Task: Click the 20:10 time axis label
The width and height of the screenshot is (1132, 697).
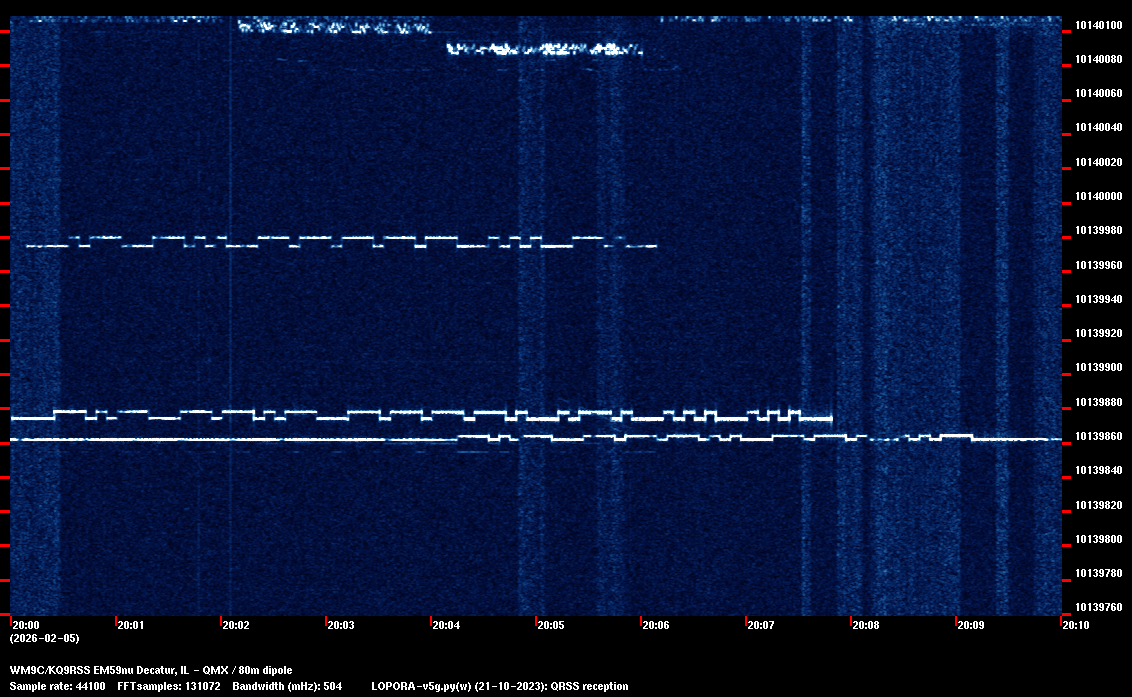Action: coord(1076,625)
